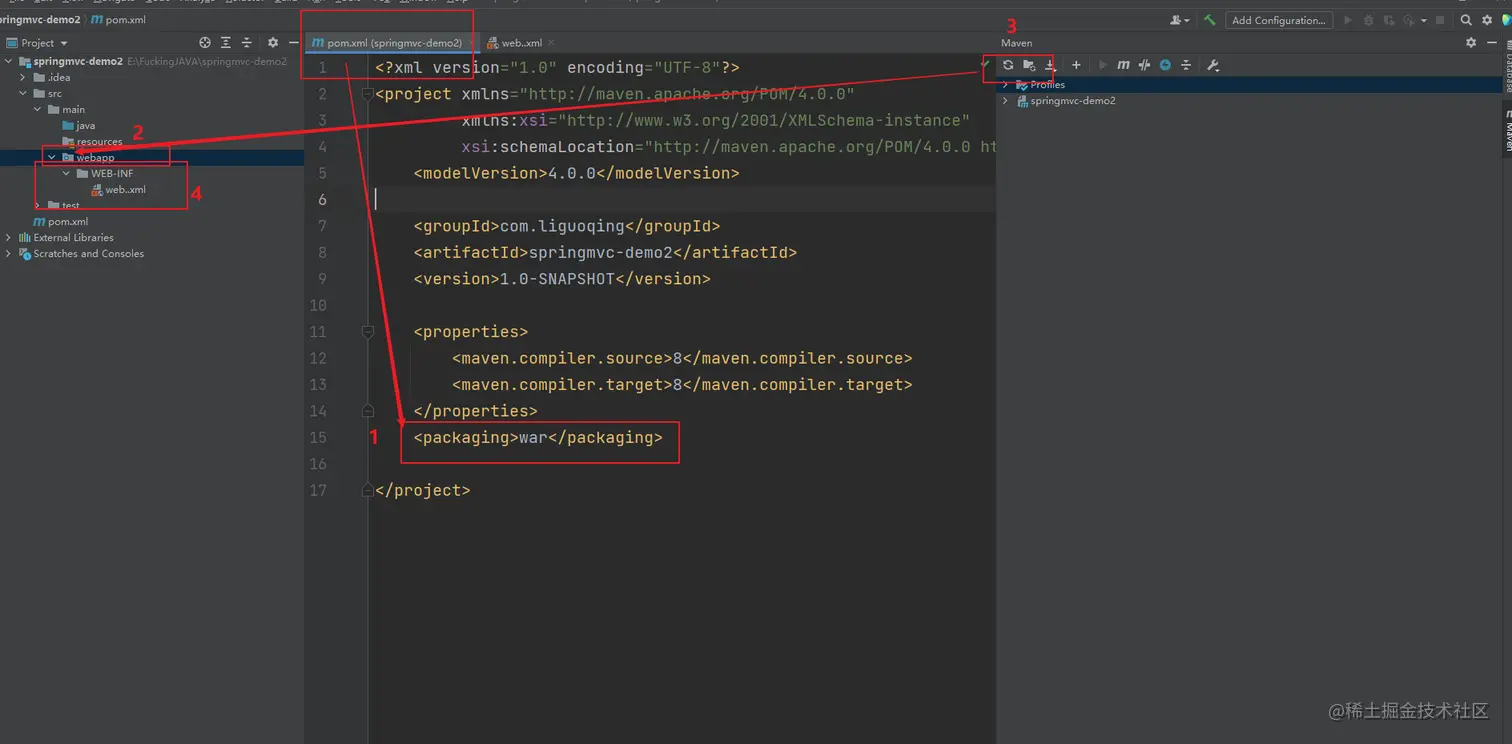
Task: Open the Project view dropdown
Action: pos(38,43)
